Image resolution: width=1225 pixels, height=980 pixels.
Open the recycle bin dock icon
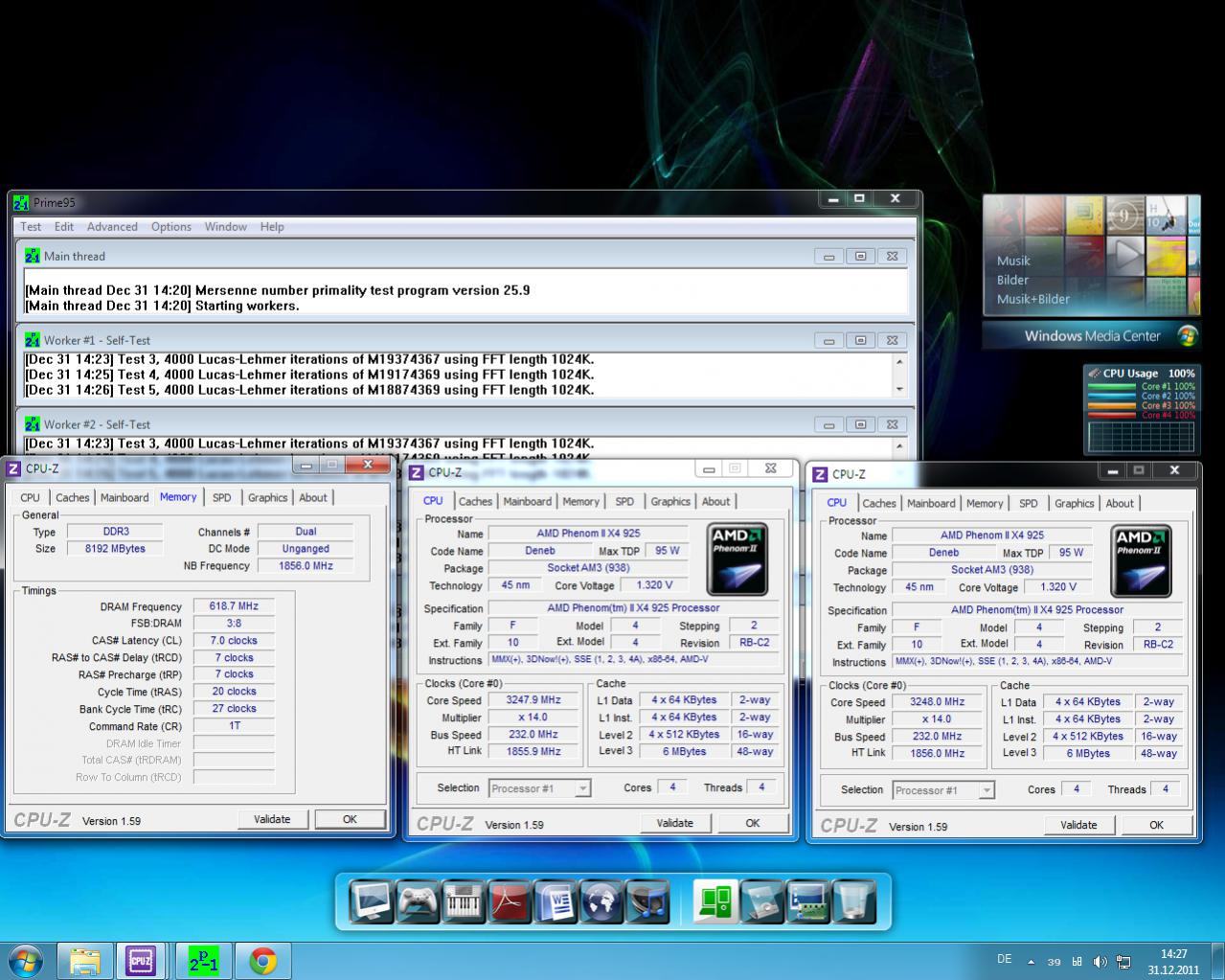coord(852,901)
